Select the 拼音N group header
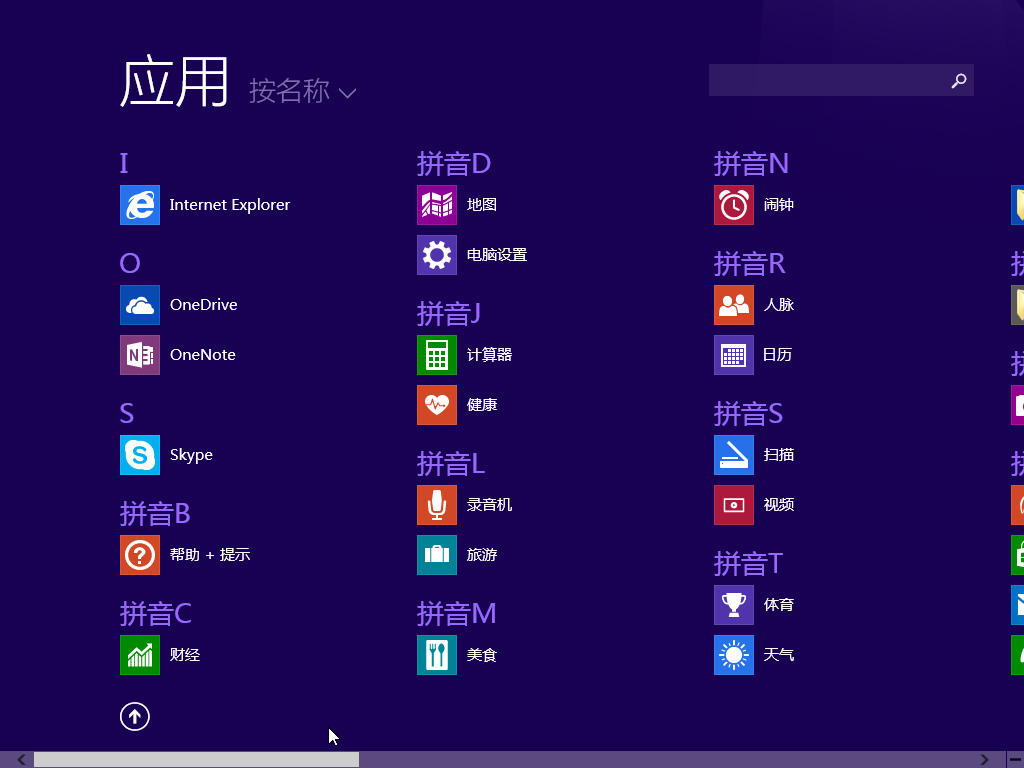 (x=751, y=163)
